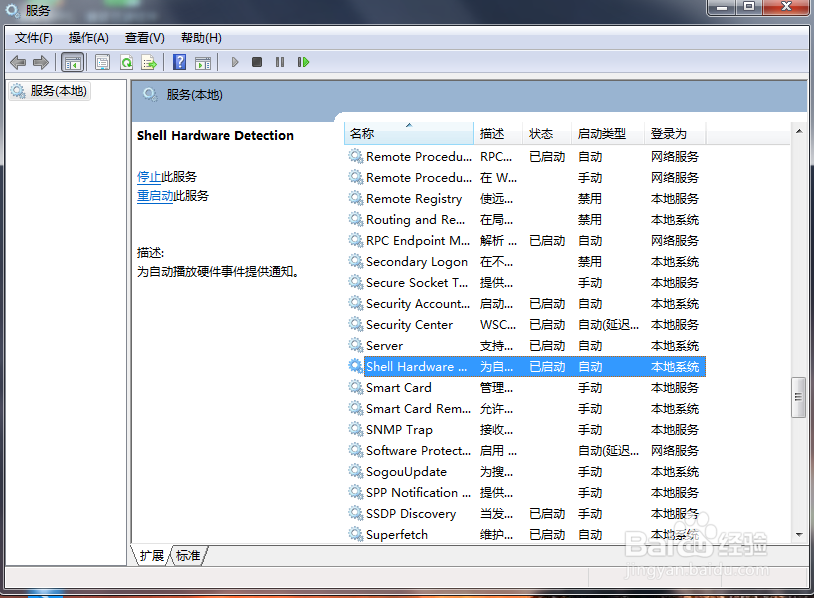This screenshot has height=598, width=814.
Task: Click the gear icon beside Smart Card
Action: (x=356, y=388)
